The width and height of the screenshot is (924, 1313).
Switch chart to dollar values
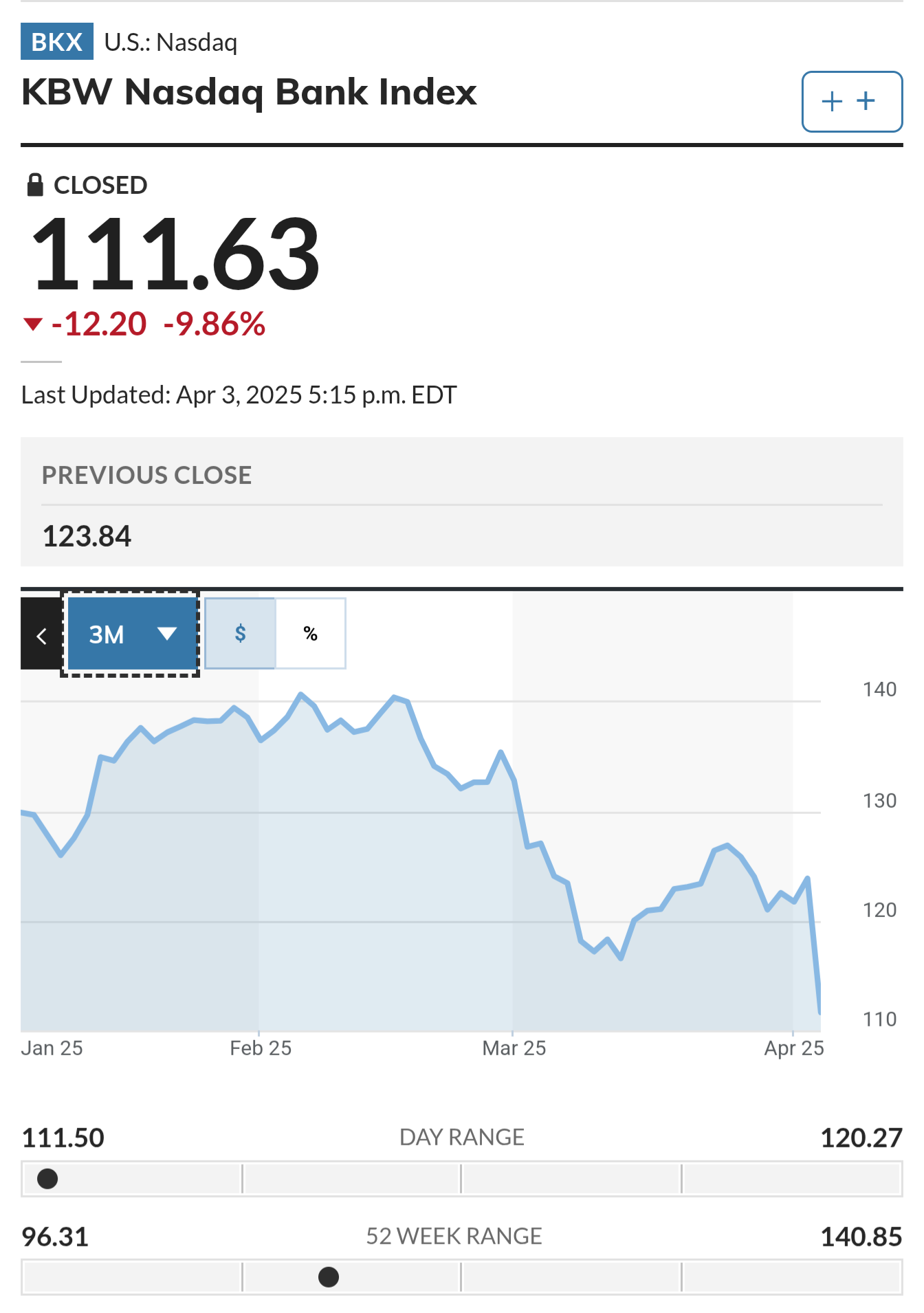point(240,633)
